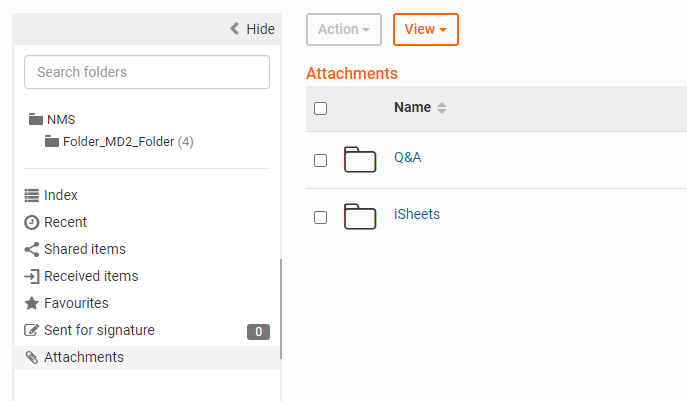Click the Received items arrow icon
The height and width of the screenshot is (401, 687).
click(32, 276)
